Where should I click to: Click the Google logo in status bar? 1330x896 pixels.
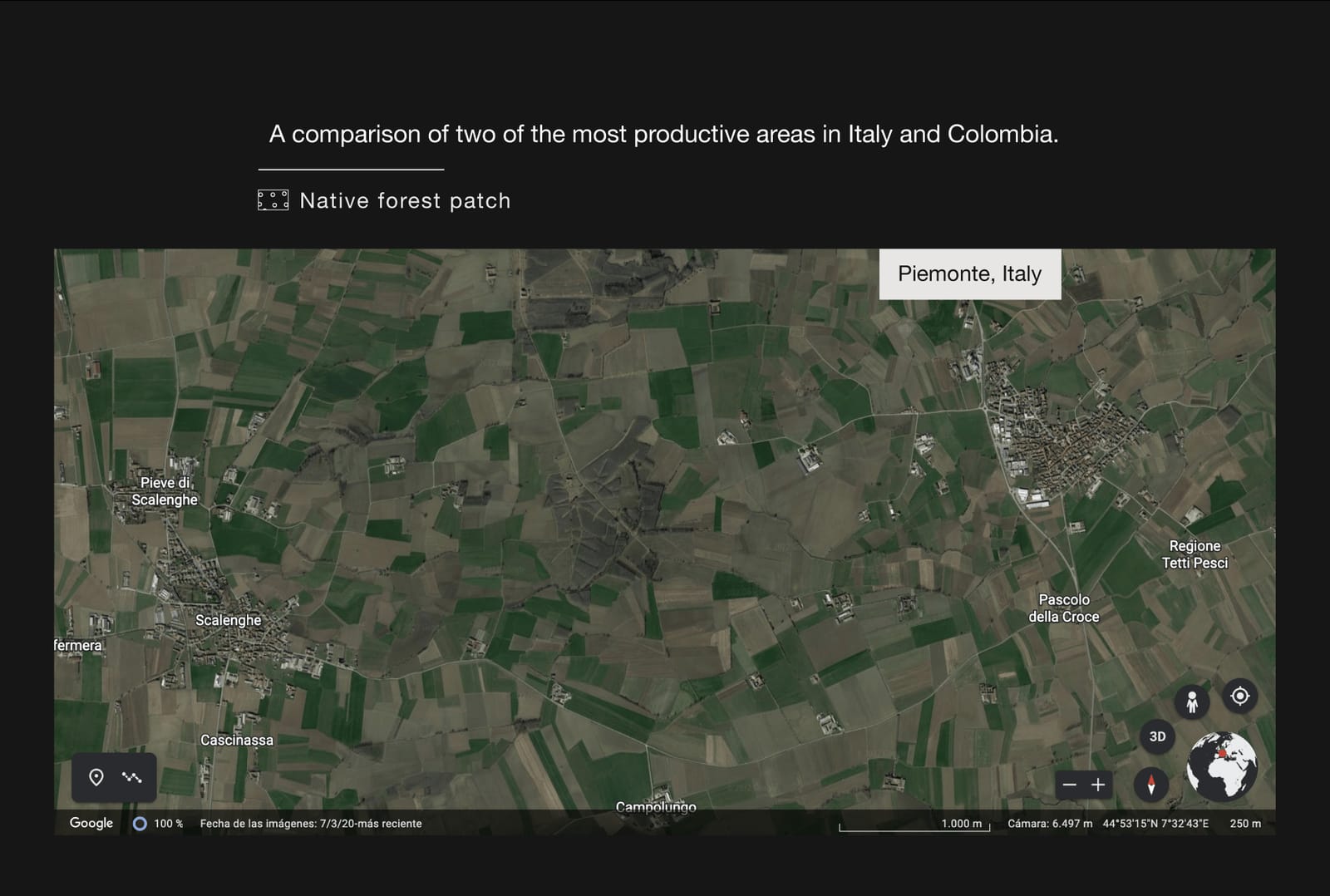[91, 823]
